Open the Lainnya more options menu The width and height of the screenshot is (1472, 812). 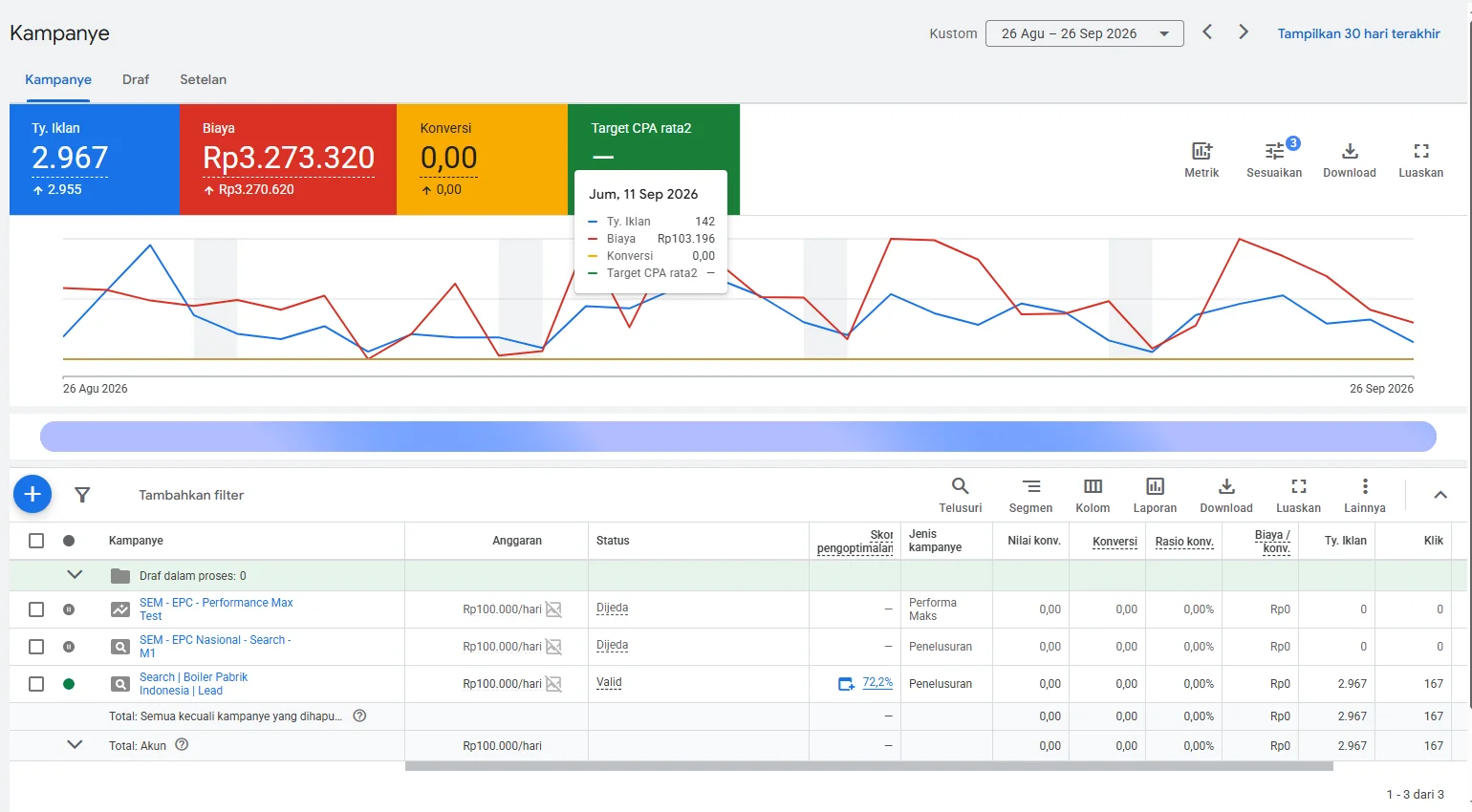pos(1365,495)
